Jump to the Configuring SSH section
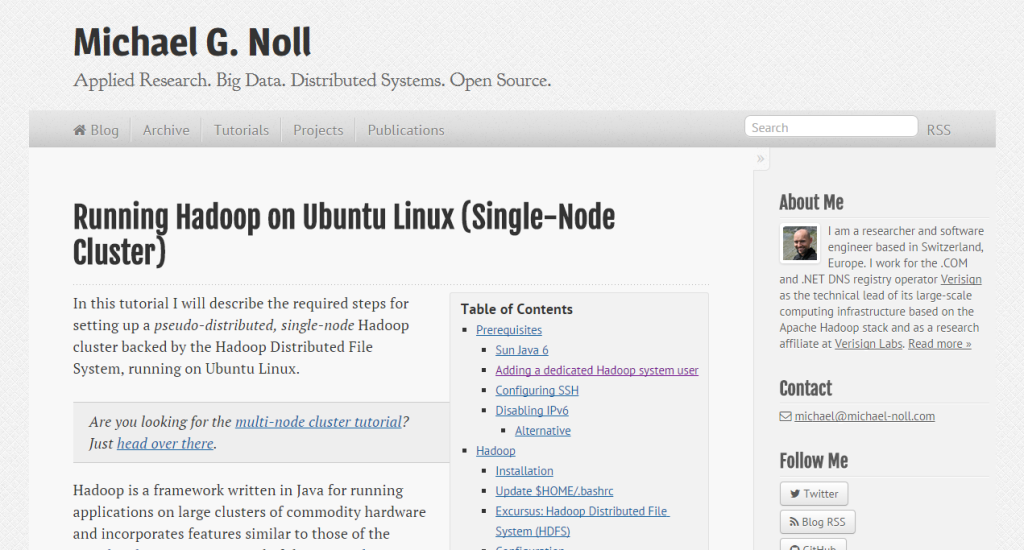The height and width of the screenshot is (550, 1024). click(x=537, y=391)
